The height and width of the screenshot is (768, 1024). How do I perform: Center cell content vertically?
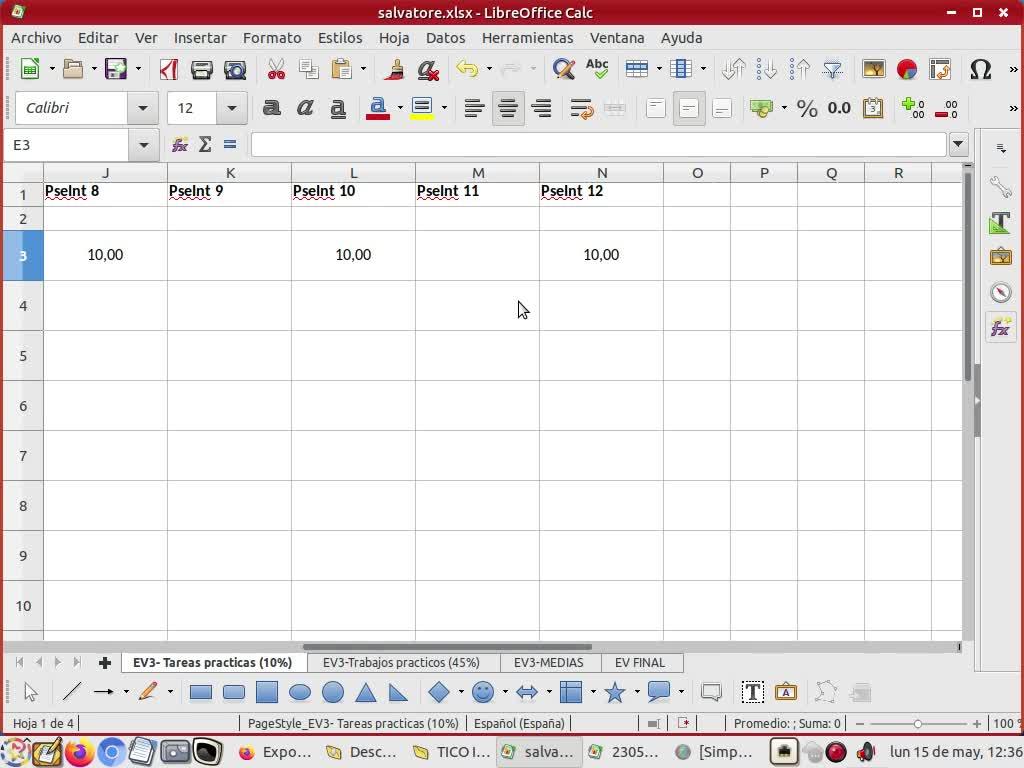tap(688, 108)
